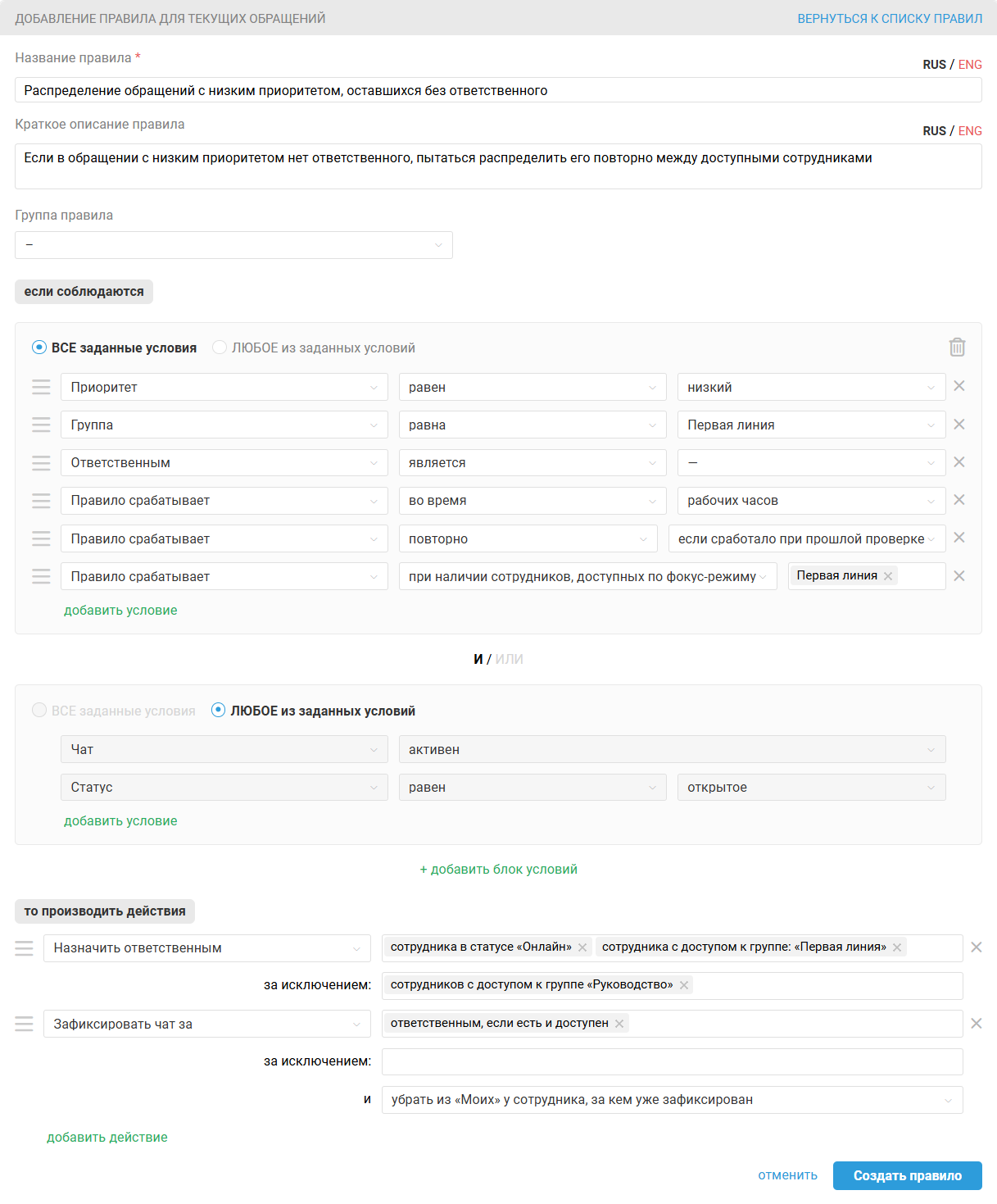Click the «Название правила» text field

pyautogui.click(x=498, y=90)
